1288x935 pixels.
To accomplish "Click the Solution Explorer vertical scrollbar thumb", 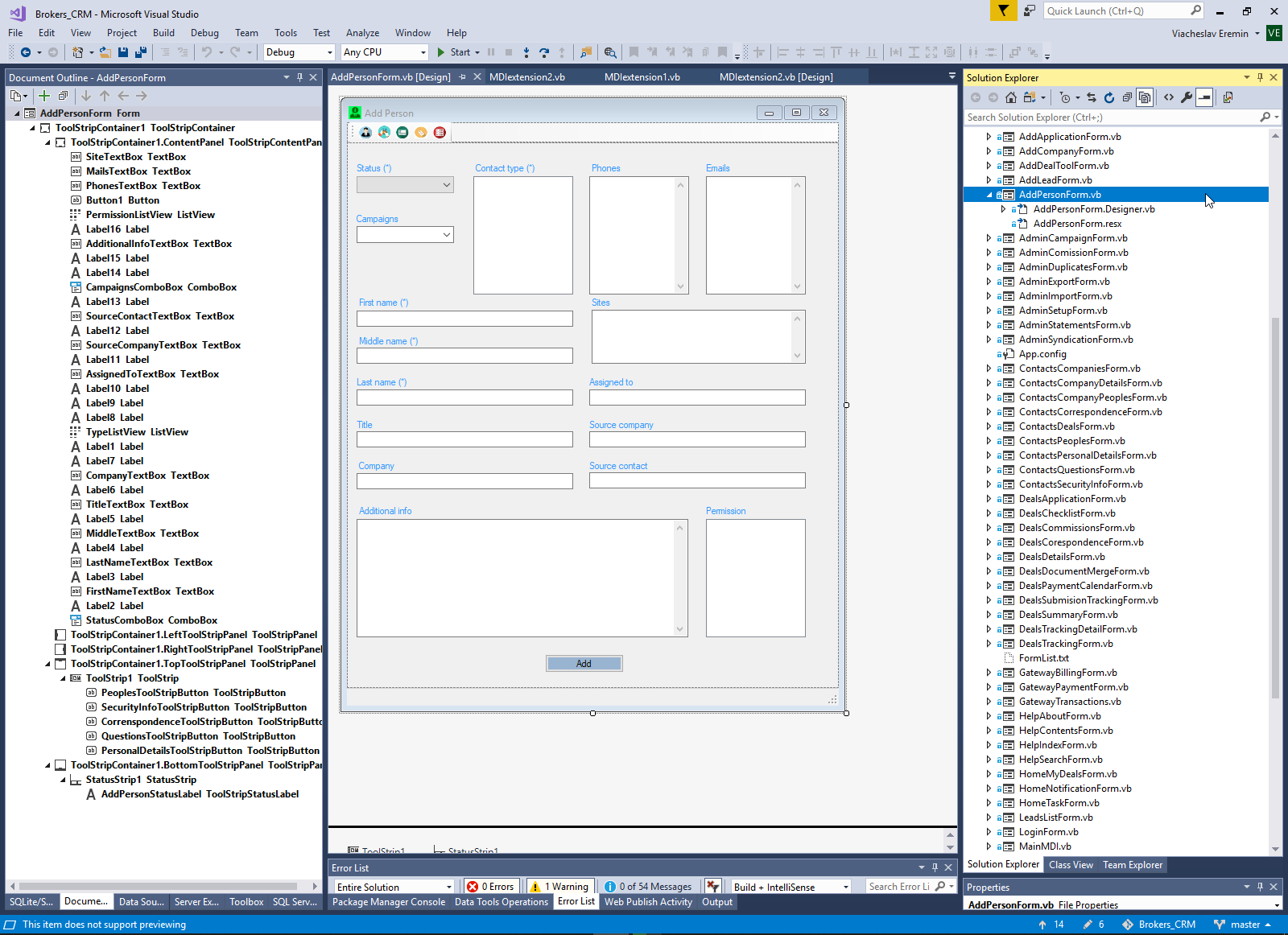I will pos(1275,507).
